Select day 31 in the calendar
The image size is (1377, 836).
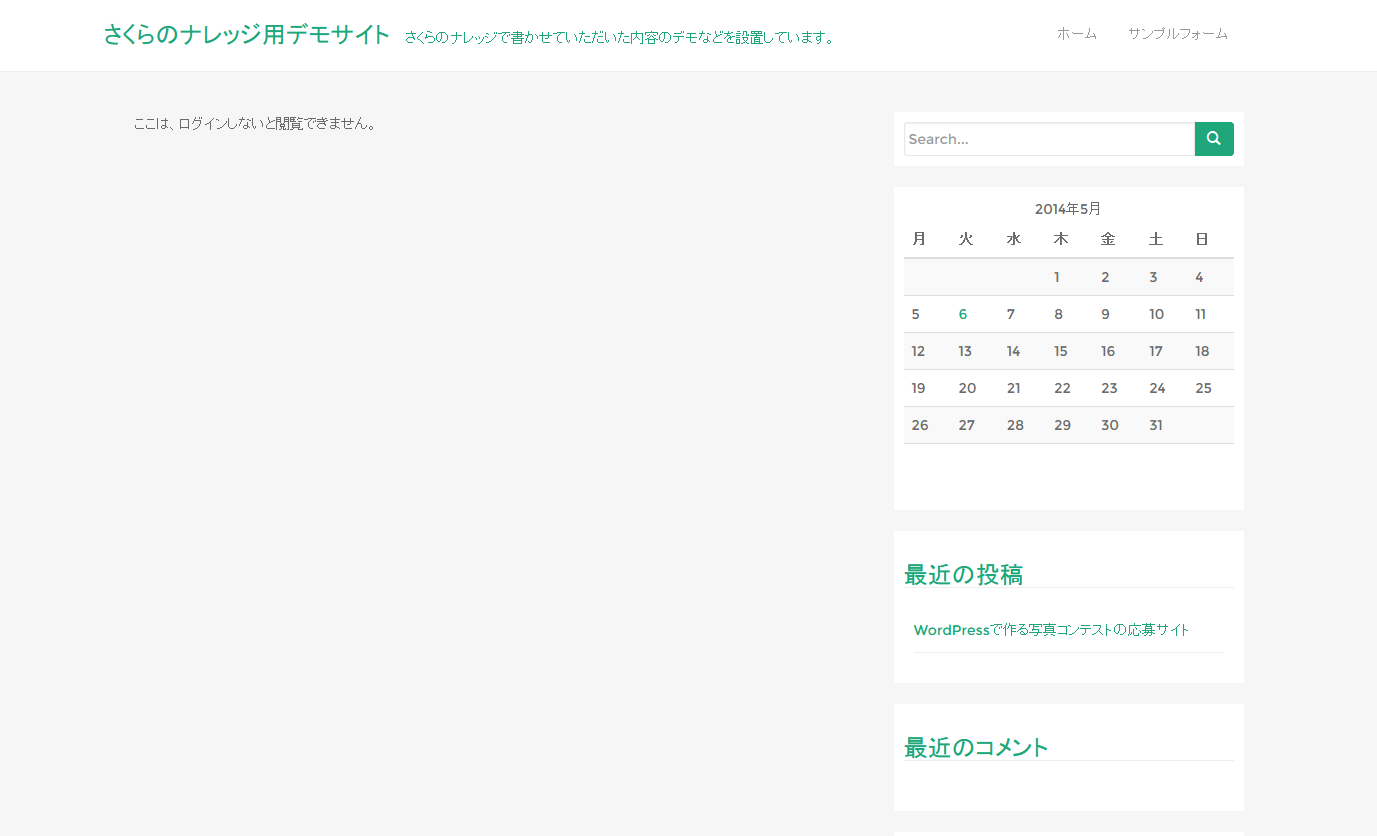(x=1156, y=425)
